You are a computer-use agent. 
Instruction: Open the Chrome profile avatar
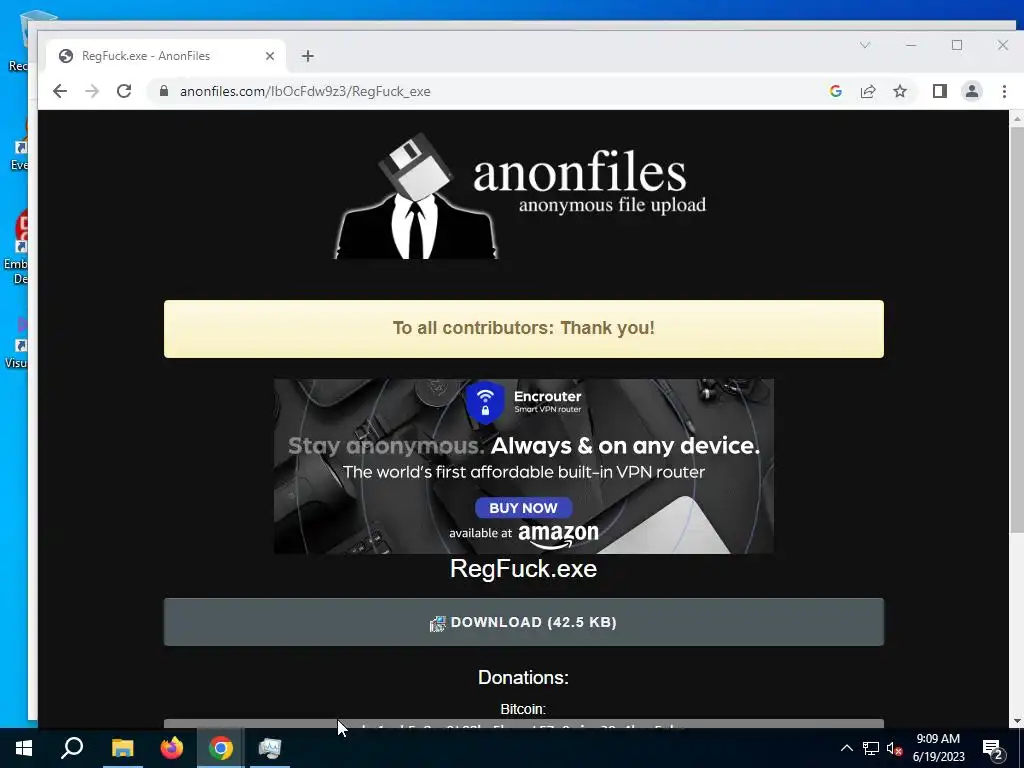(972, 91)
